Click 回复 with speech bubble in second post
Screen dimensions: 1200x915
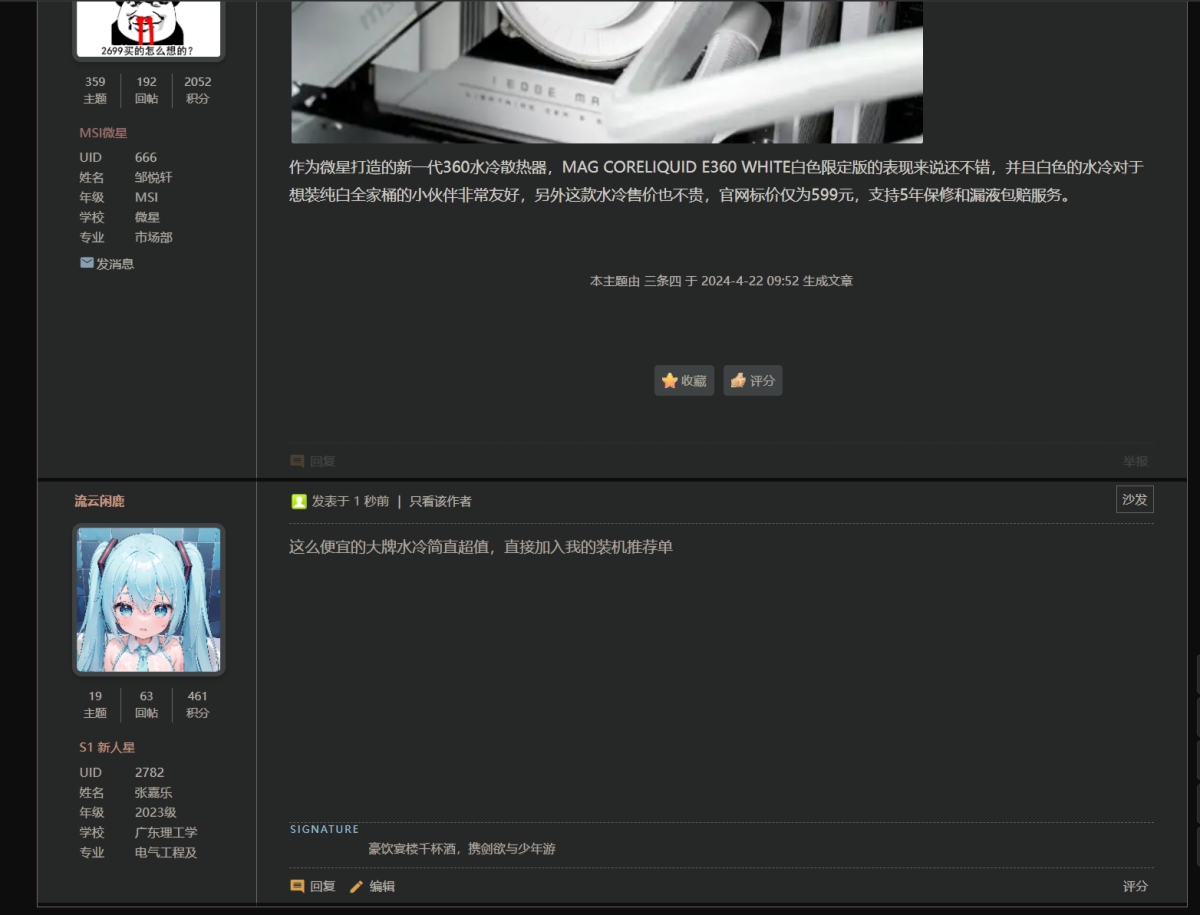click(313, 886)
